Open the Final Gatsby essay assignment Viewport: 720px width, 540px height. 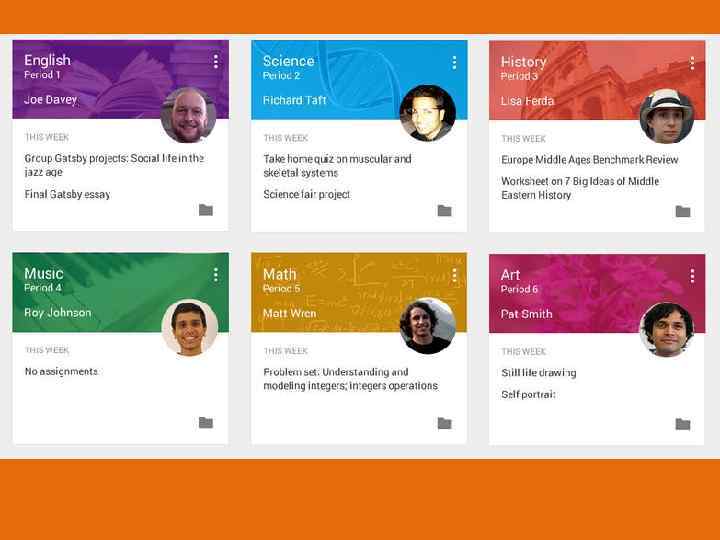pos(68,194)
